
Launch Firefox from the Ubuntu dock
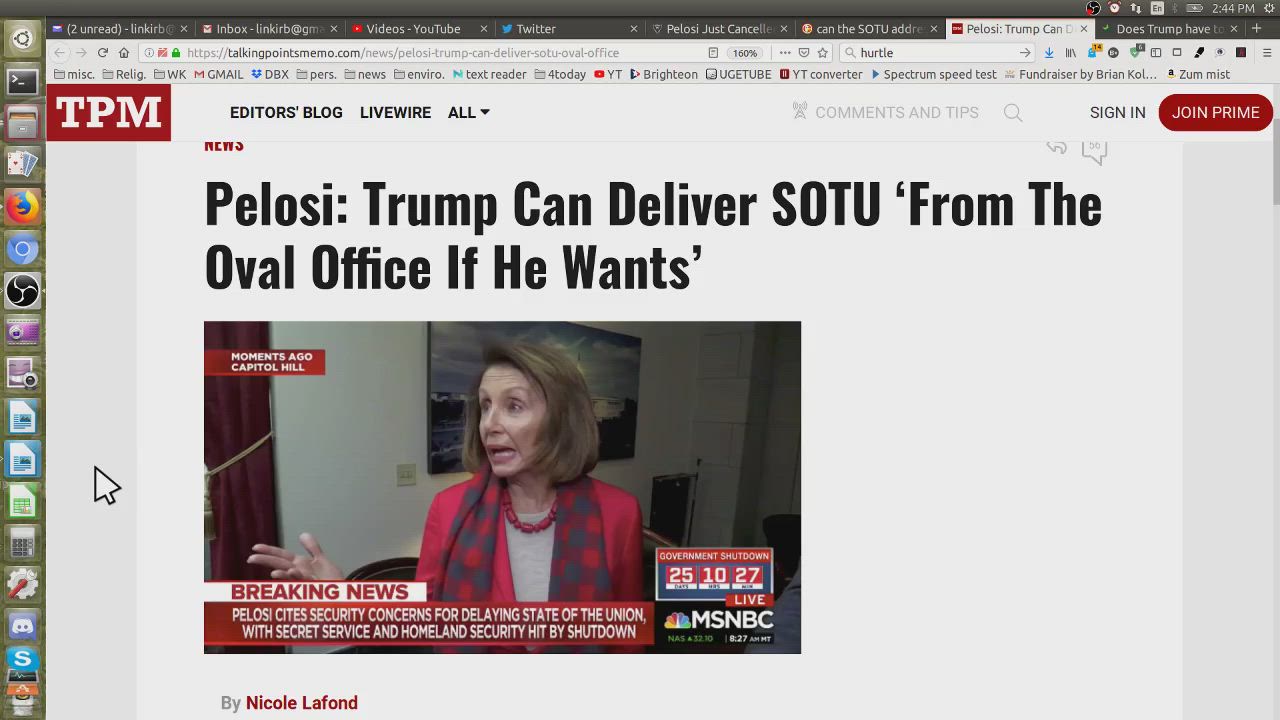click(x=22, y=207)
